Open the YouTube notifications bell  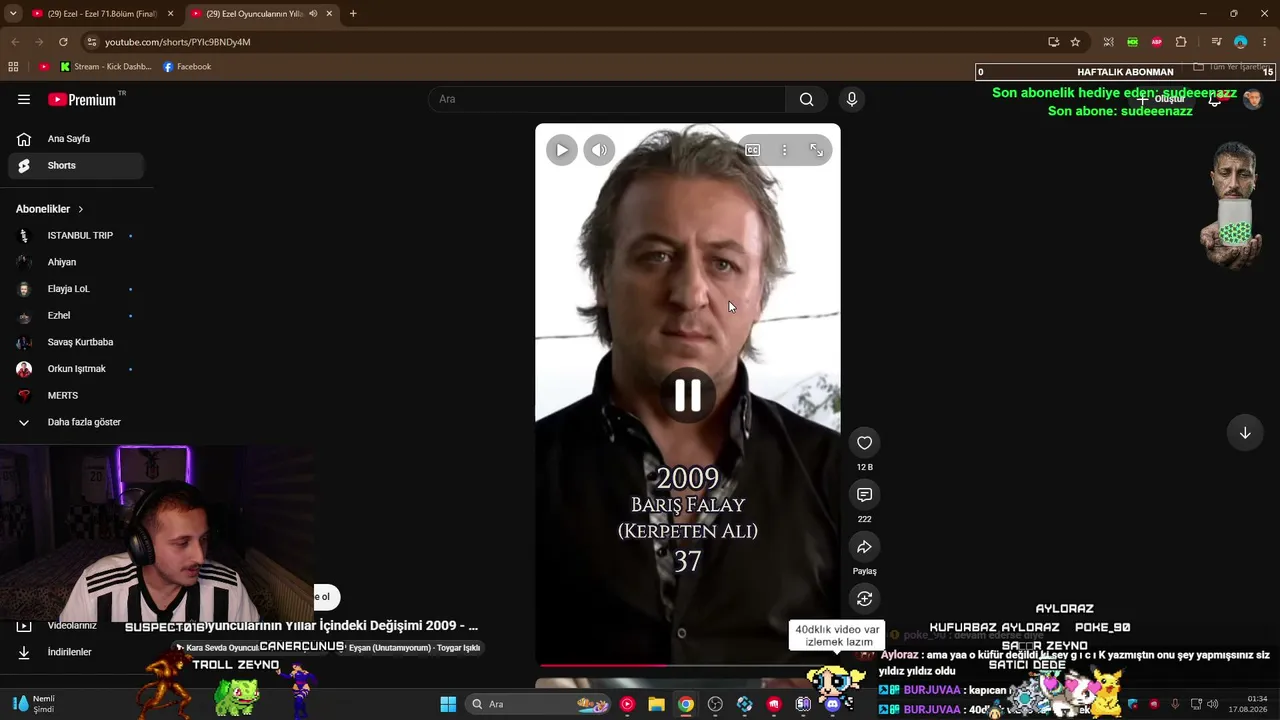[1215, 99]
